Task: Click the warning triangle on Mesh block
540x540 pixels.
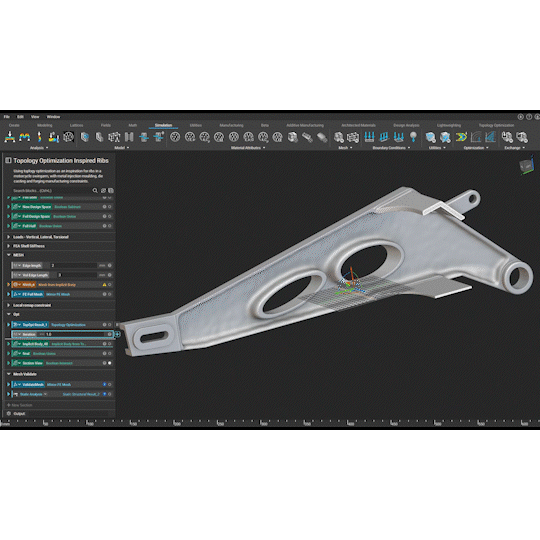Action: [104, 285]
